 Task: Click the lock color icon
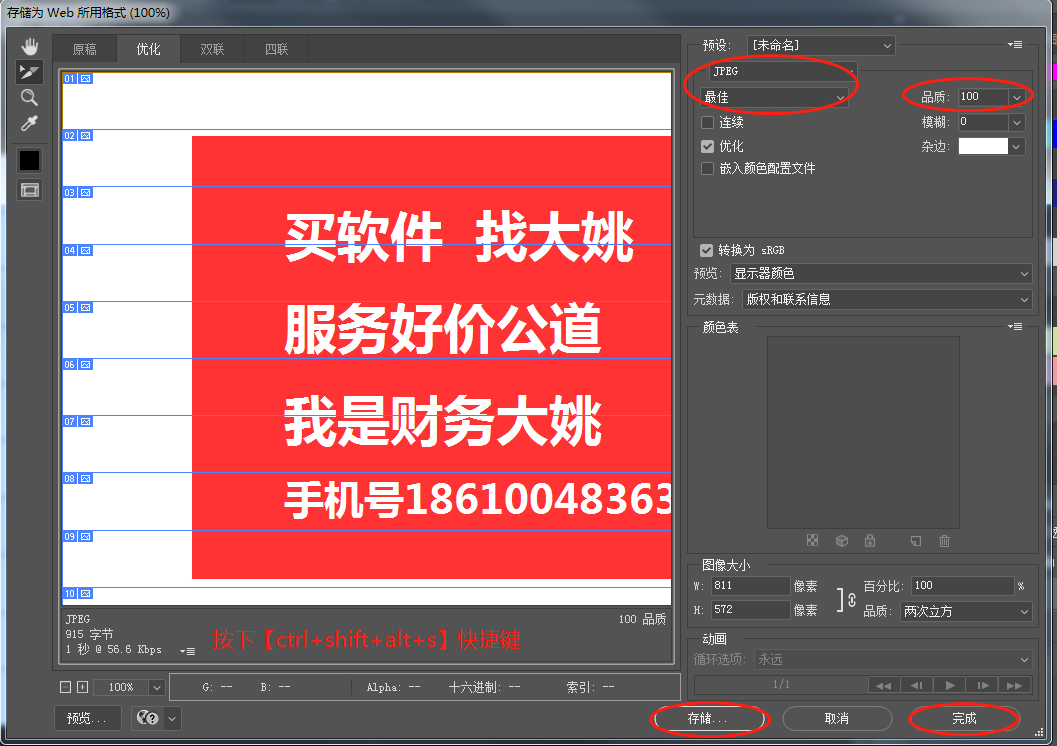click(x=870, y=540)
